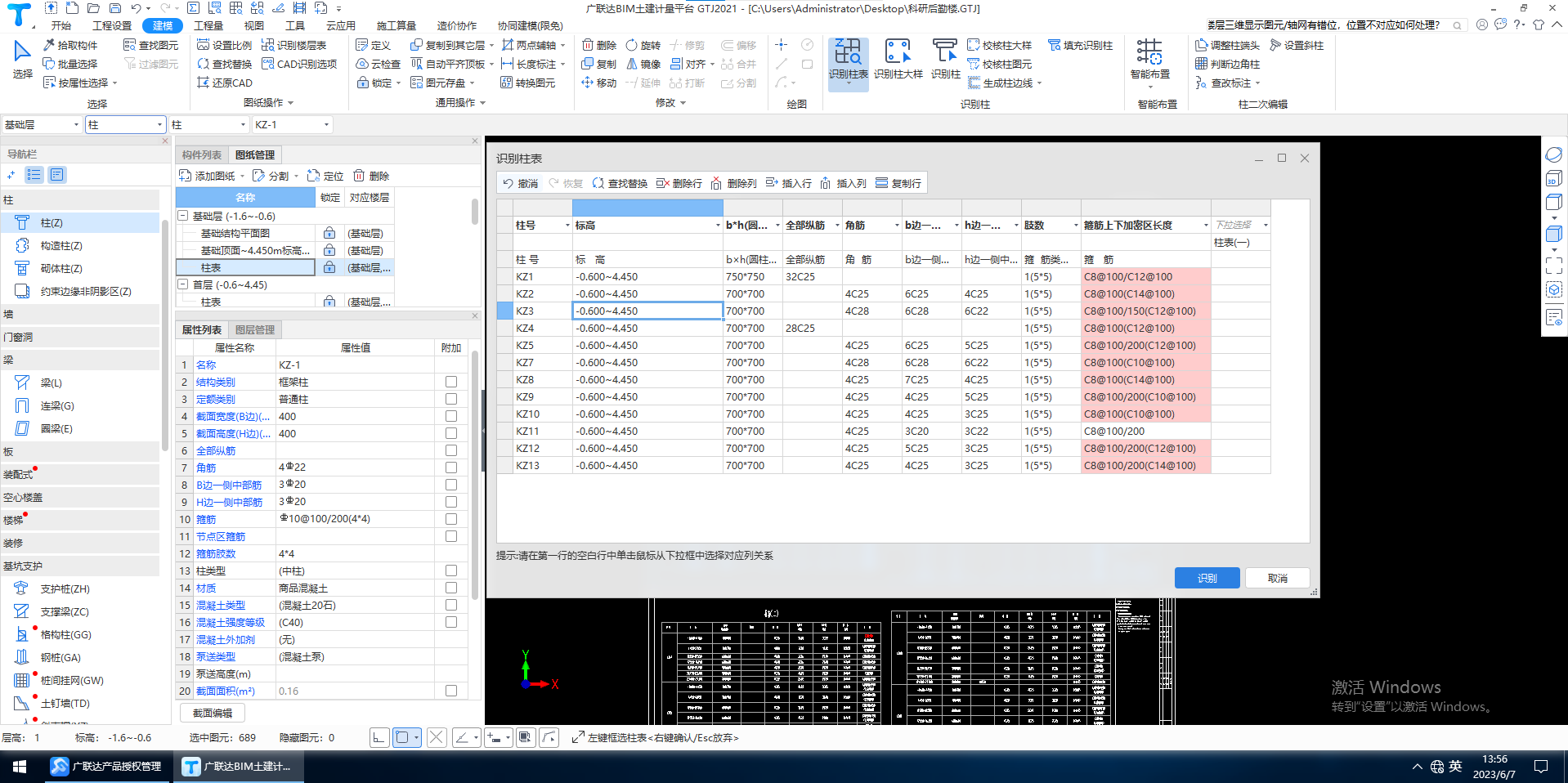
Task: Click 添加图纸 in drawing management
Action: (x=212, y=176)
